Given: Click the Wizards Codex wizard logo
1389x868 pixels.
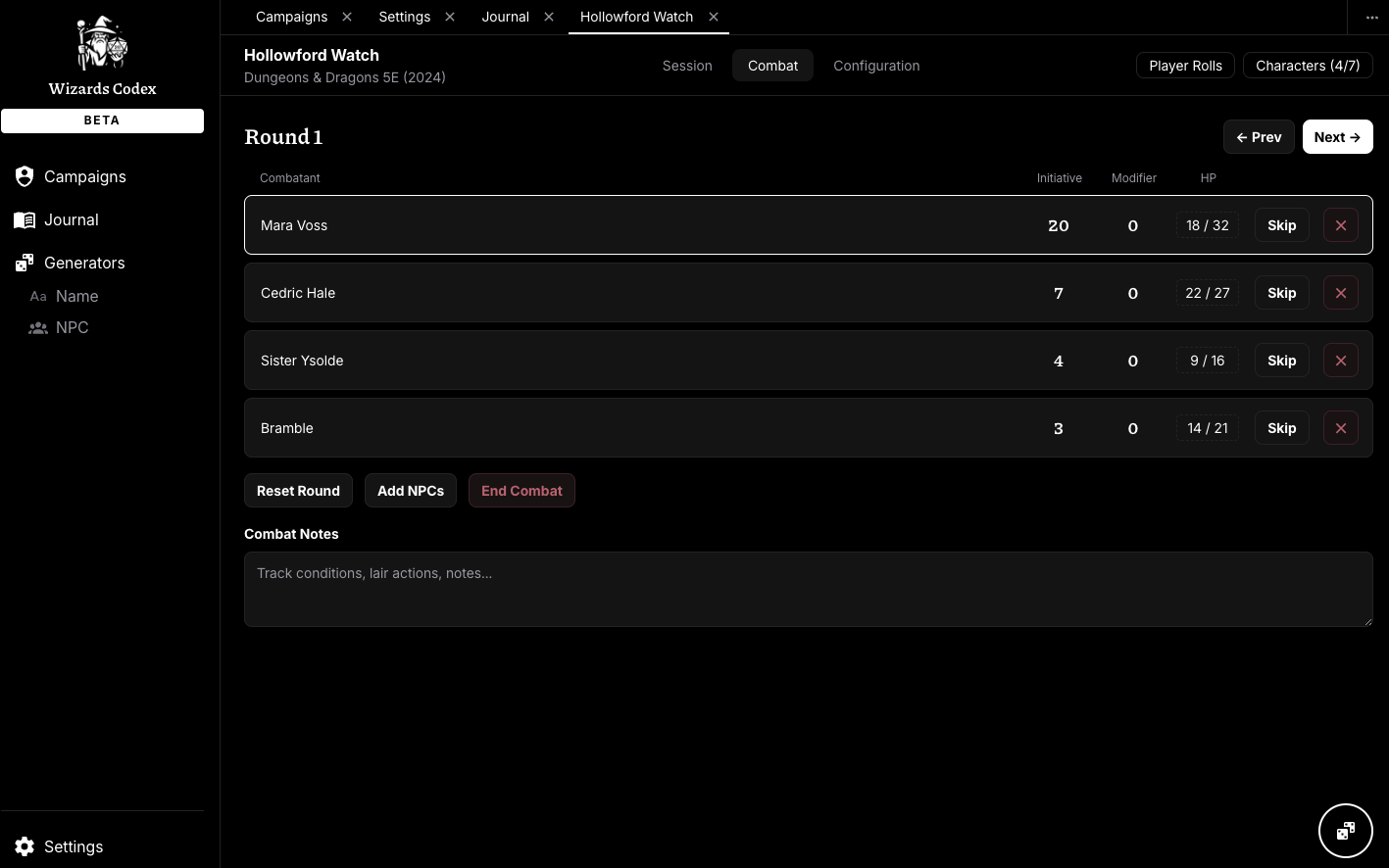Looking at the screenshot, I should [102, 43].
